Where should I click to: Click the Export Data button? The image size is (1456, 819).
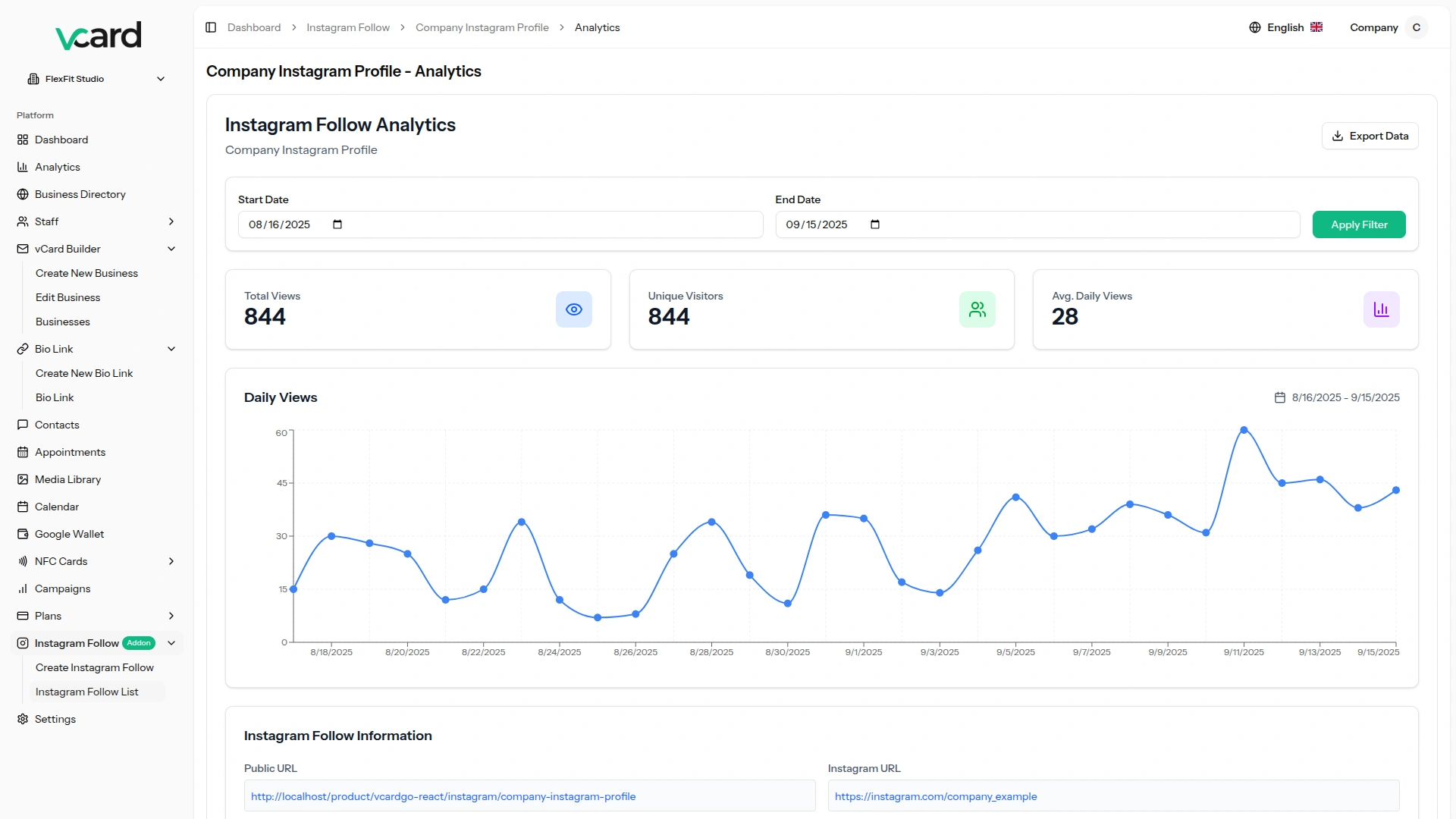pyautogui.click(x=1370, y=136)
